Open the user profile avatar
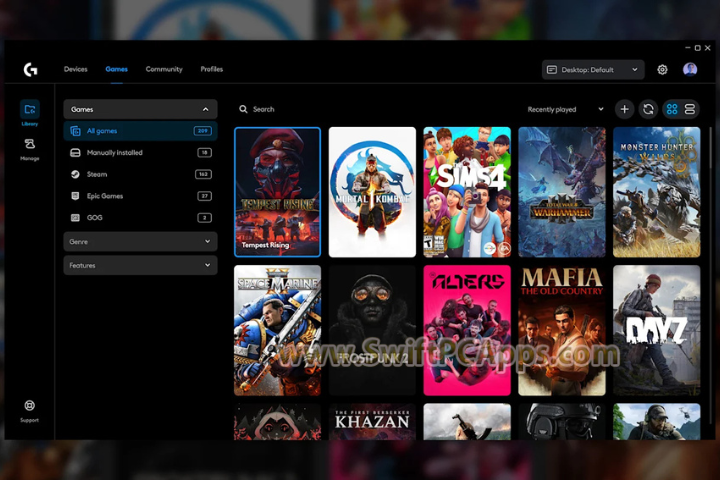The width and height of the screenshot is (720, 480). 690,69
